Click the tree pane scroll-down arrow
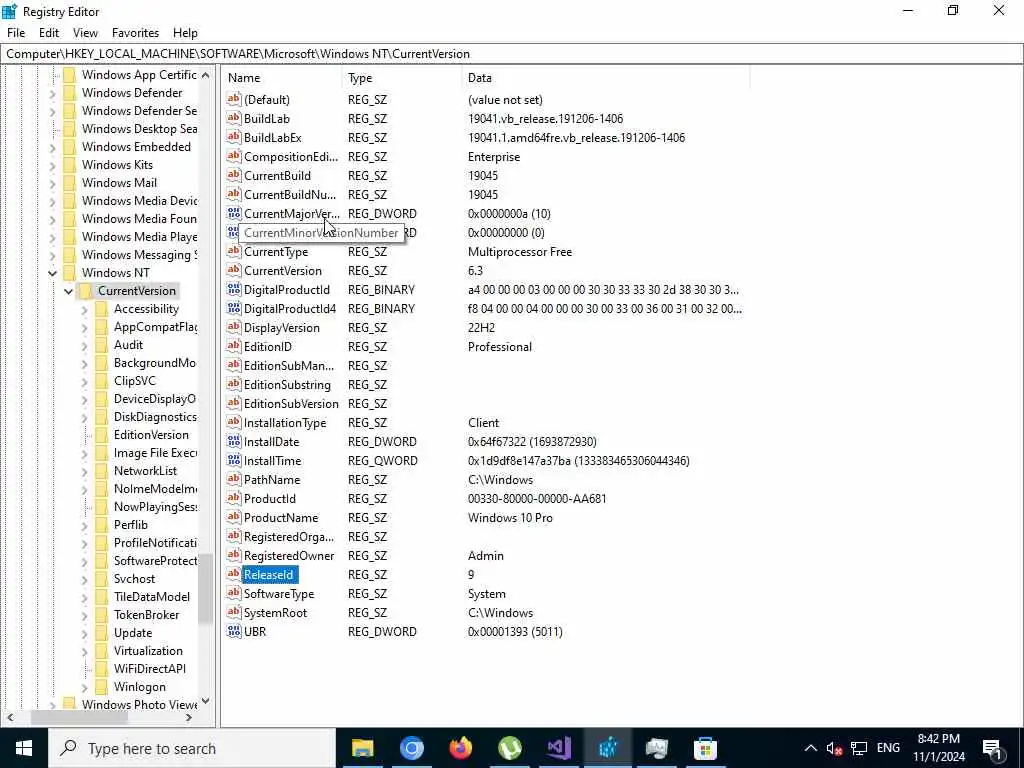 click(206, 701)
